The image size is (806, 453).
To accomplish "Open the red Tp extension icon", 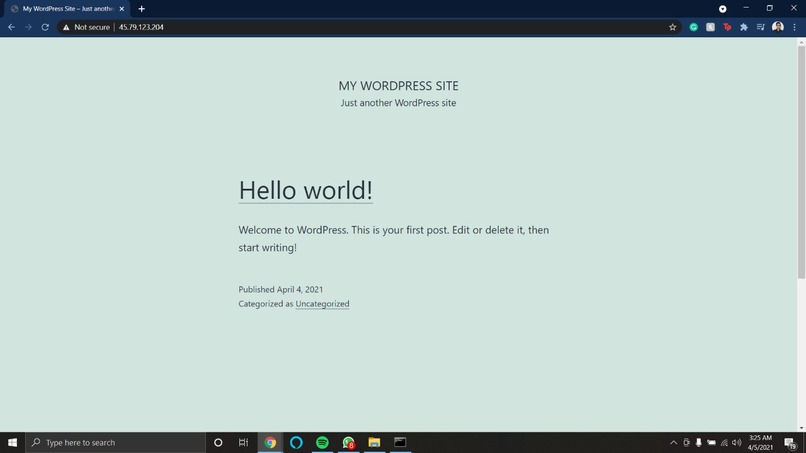I will pos(727,27).
